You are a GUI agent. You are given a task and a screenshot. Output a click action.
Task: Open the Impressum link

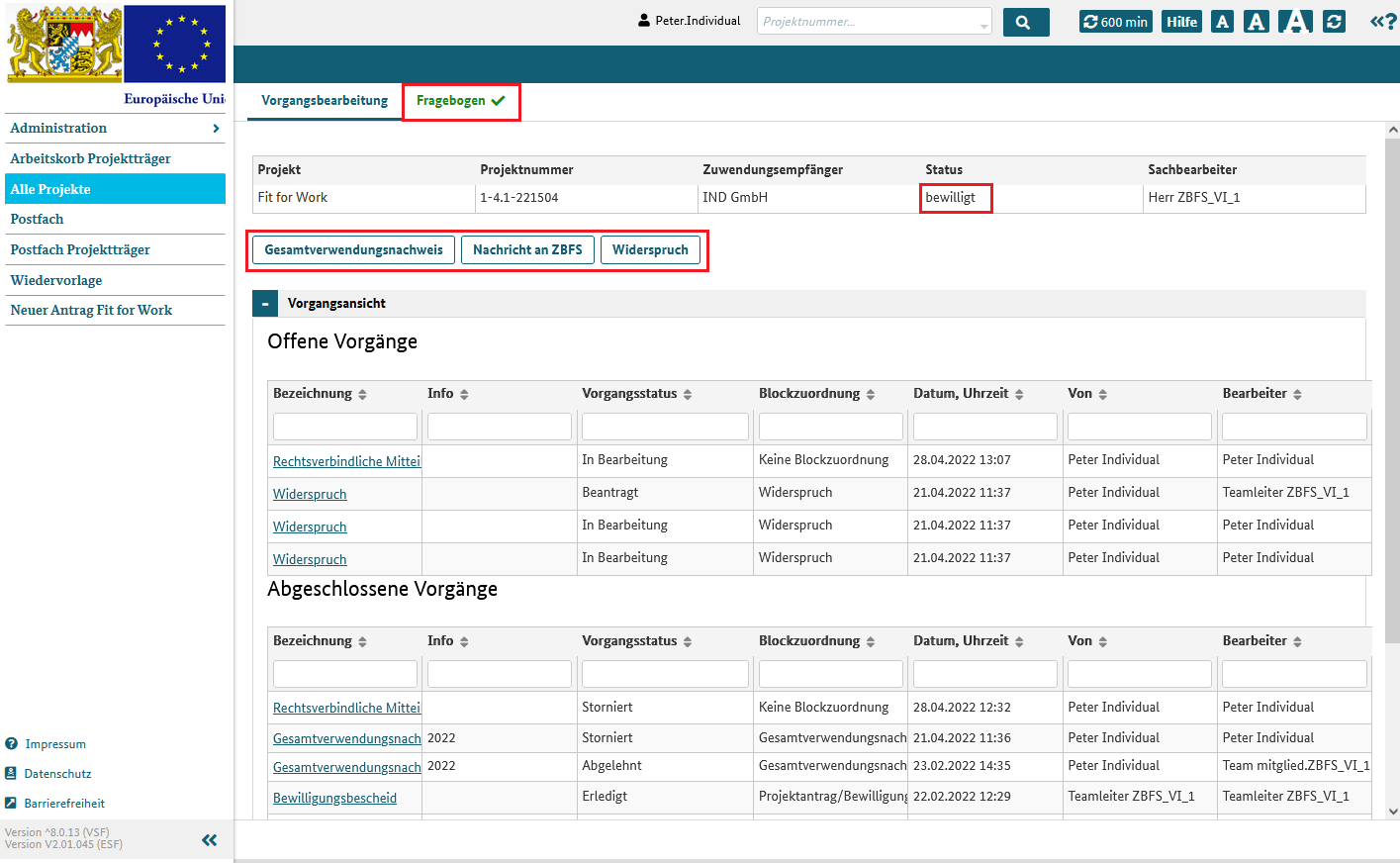(55, 744)
